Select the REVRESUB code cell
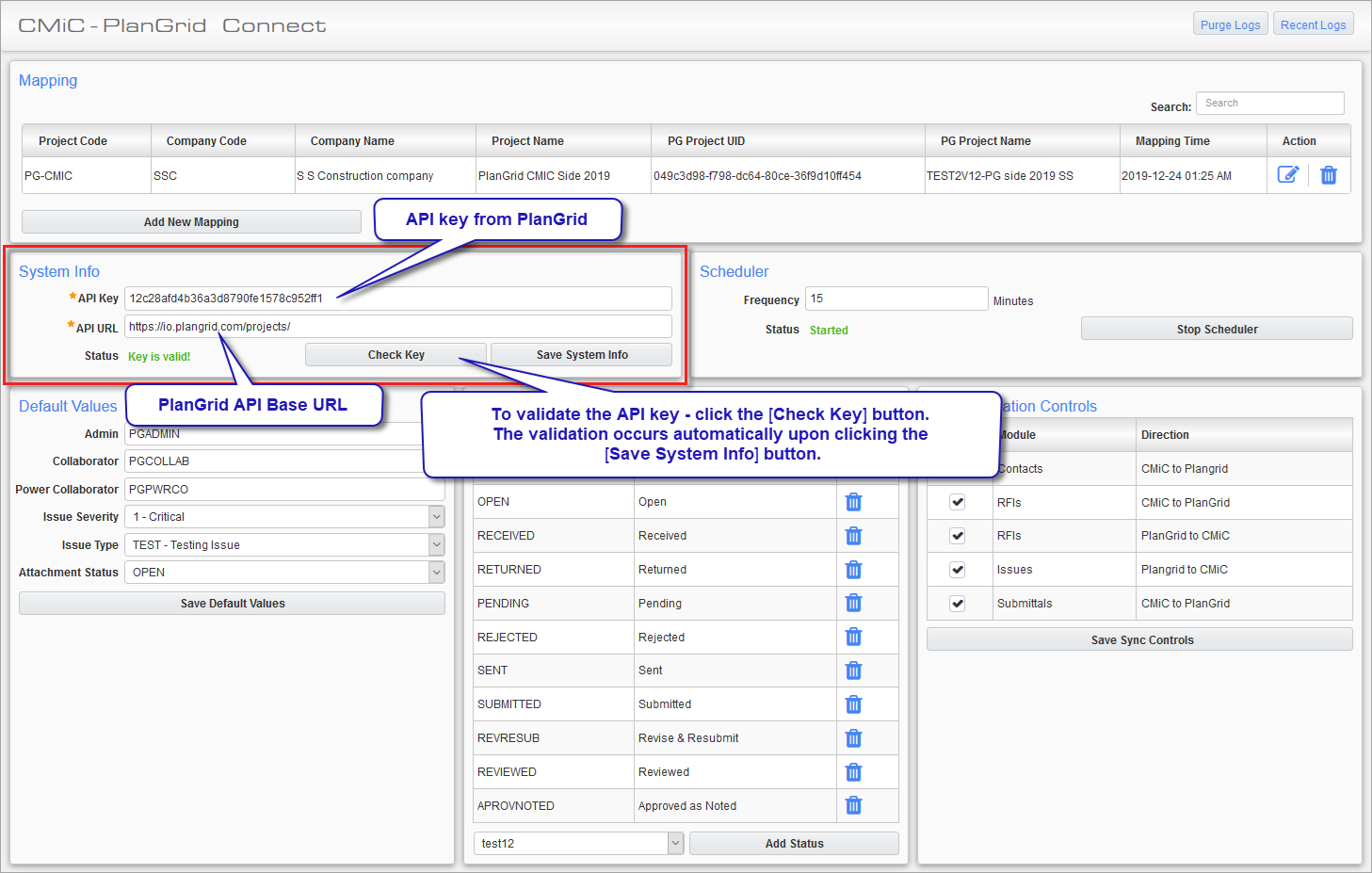 (x=554, y=738)
